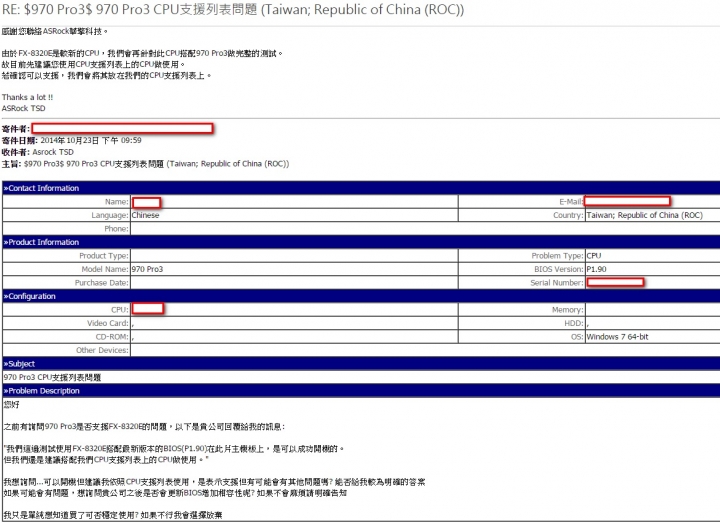Click the redacted Serial Number field
The height and width of the screenshot is (523, 720).
(x=615, y=282)
